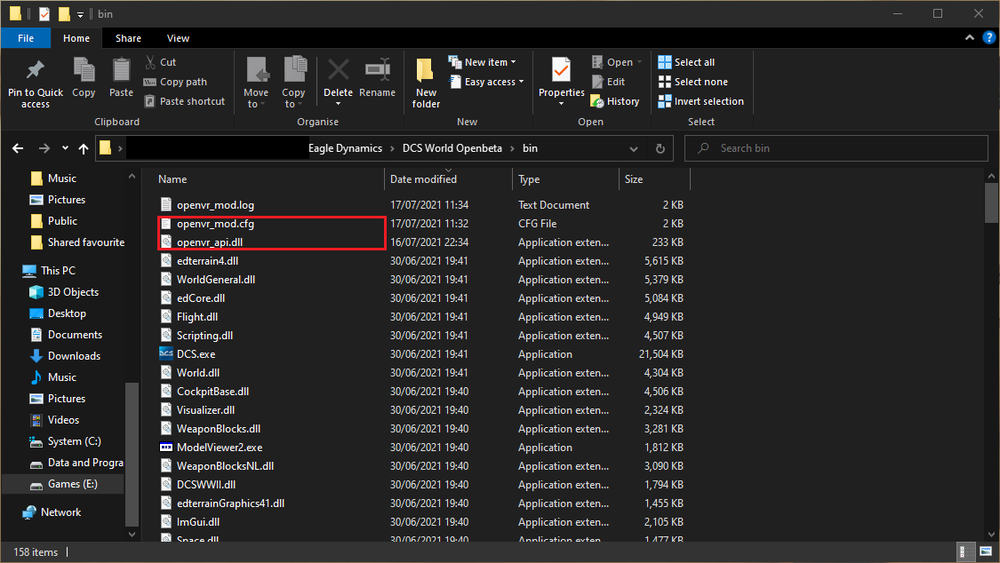Refresh the current folder view
This screenshot has width=1000, height=563.
(x=660, y=148)
